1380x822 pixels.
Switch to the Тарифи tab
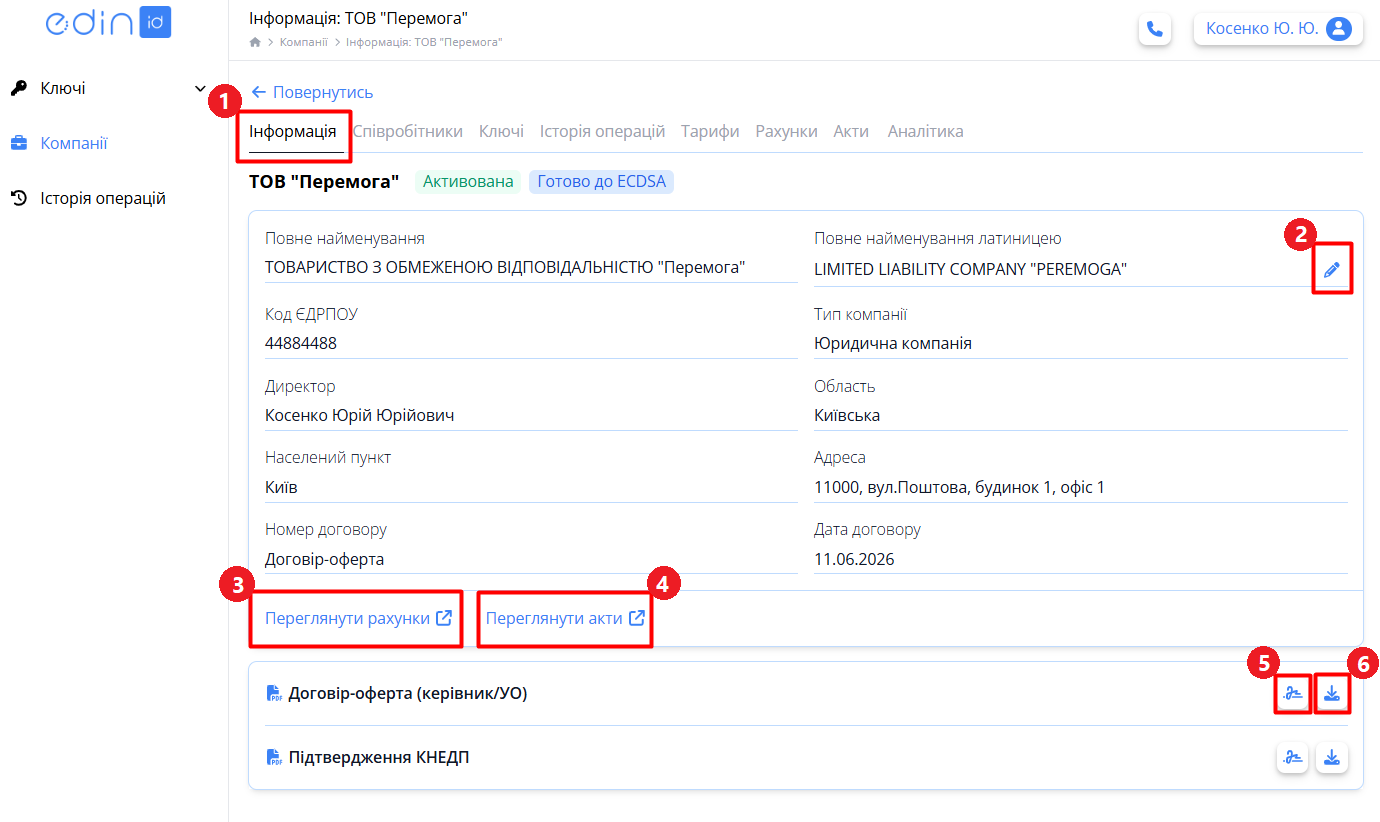coord(710,131)
